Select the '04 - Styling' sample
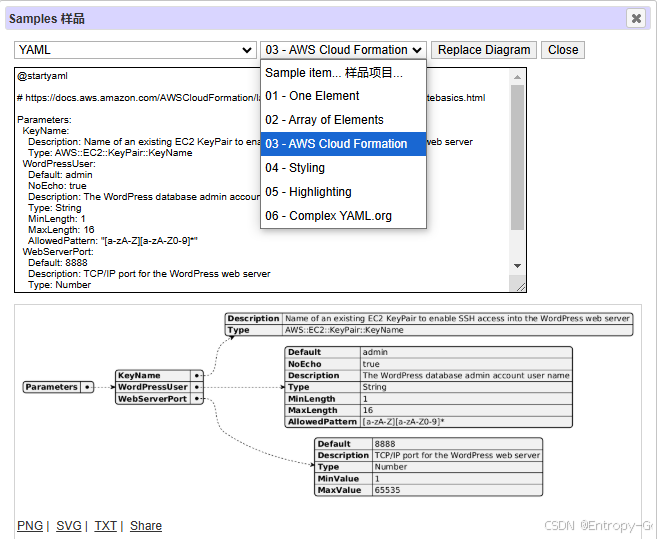This screenshot has width=657, height=539. coord(343,168)
